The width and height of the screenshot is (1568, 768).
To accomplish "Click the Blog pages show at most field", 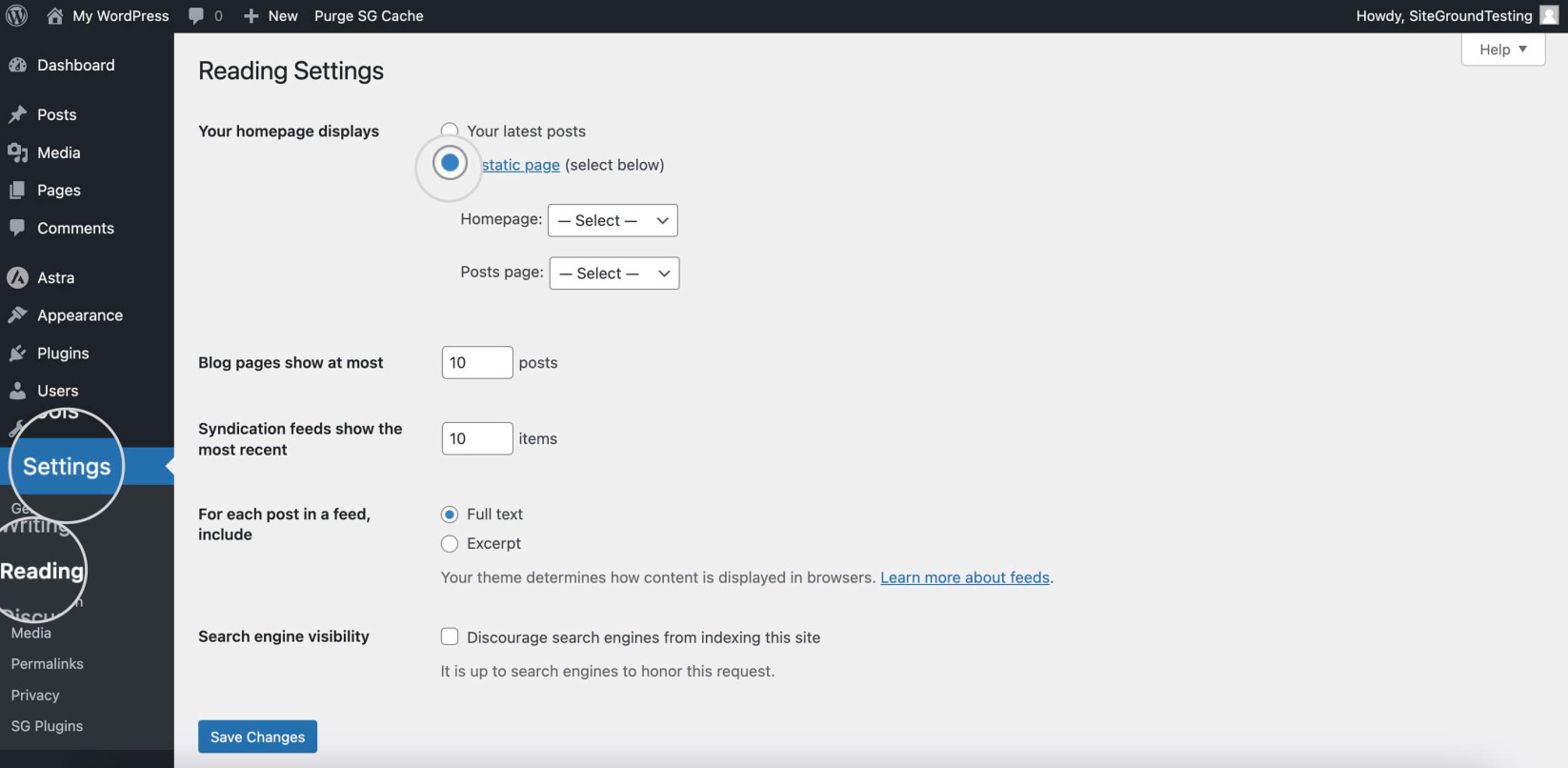I will (x=477, y=362).
